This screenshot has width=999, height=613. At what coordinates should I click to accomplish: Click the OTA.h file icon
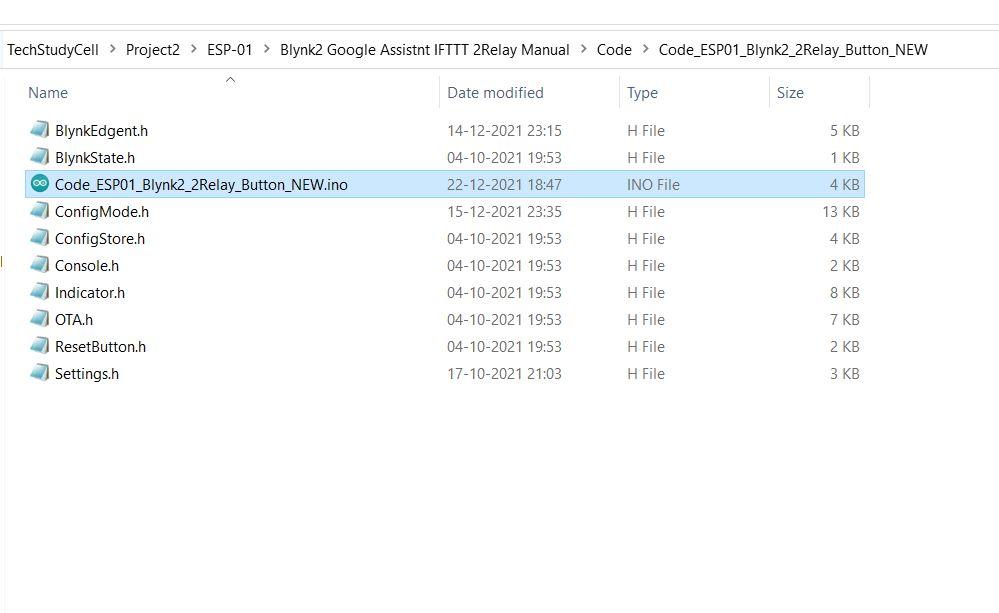click(40, 319)
